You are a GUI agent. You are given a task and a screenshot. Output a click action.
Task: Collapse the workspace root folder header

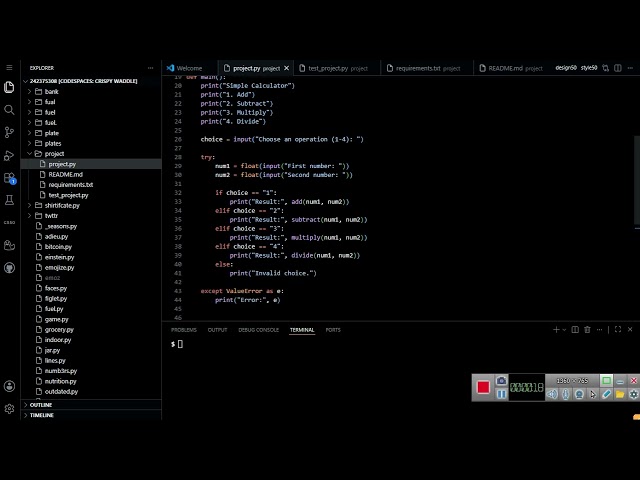[91, 81]
